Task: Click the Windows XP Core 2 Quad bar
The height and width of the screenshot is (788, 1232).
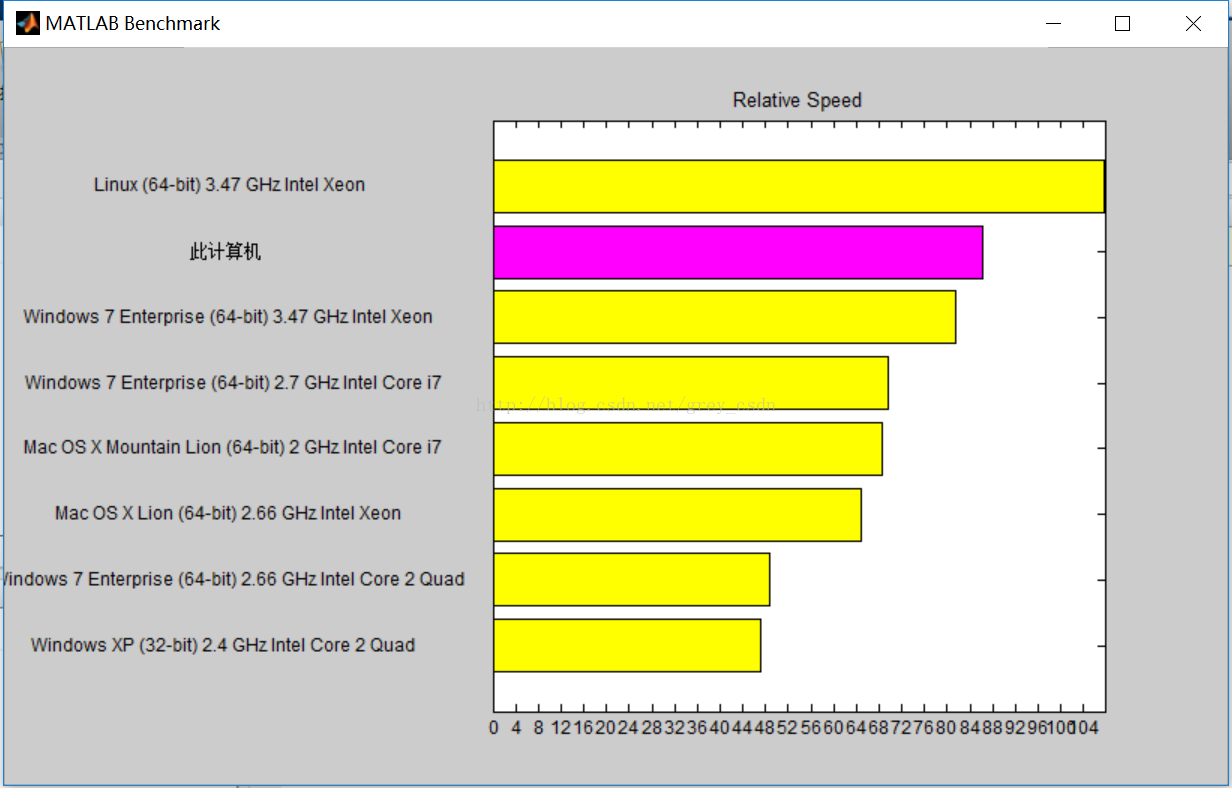Action: point(627,645)
